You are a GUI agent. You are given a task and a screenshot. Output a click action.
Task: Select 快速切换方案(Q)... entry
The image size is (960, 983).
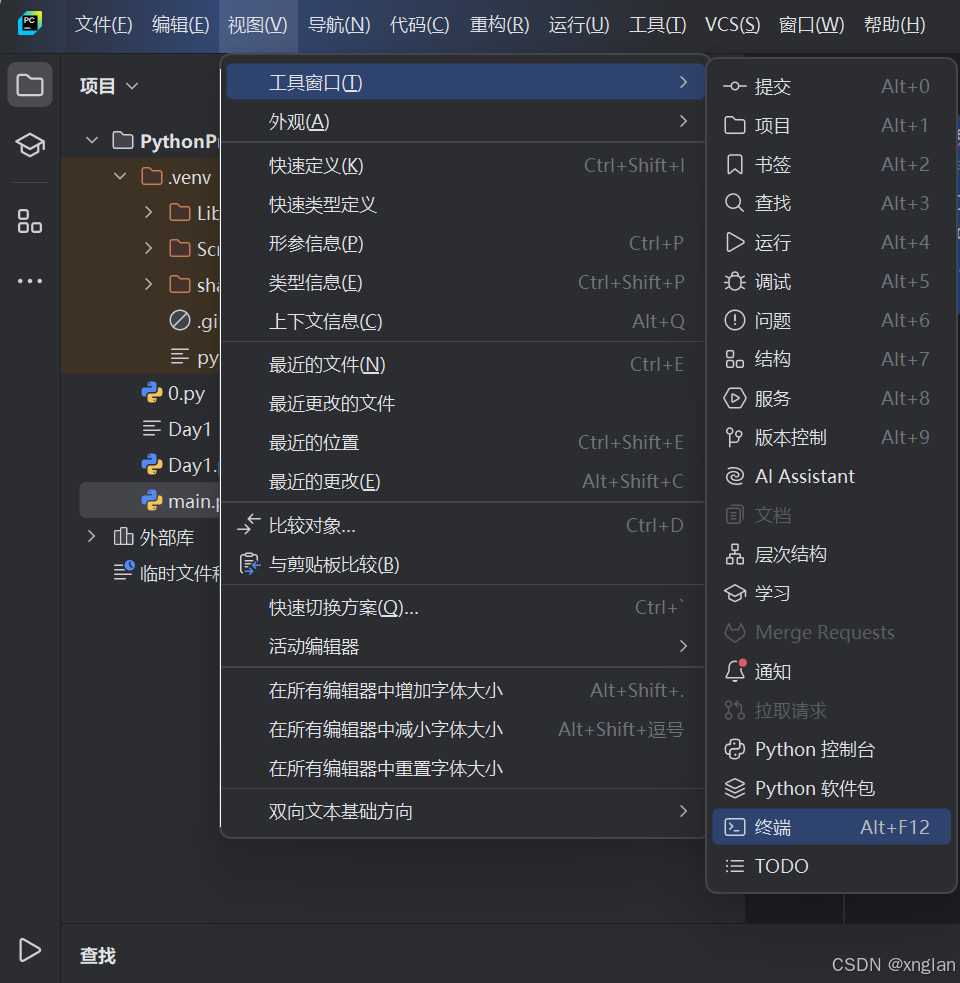coord(463,607)
